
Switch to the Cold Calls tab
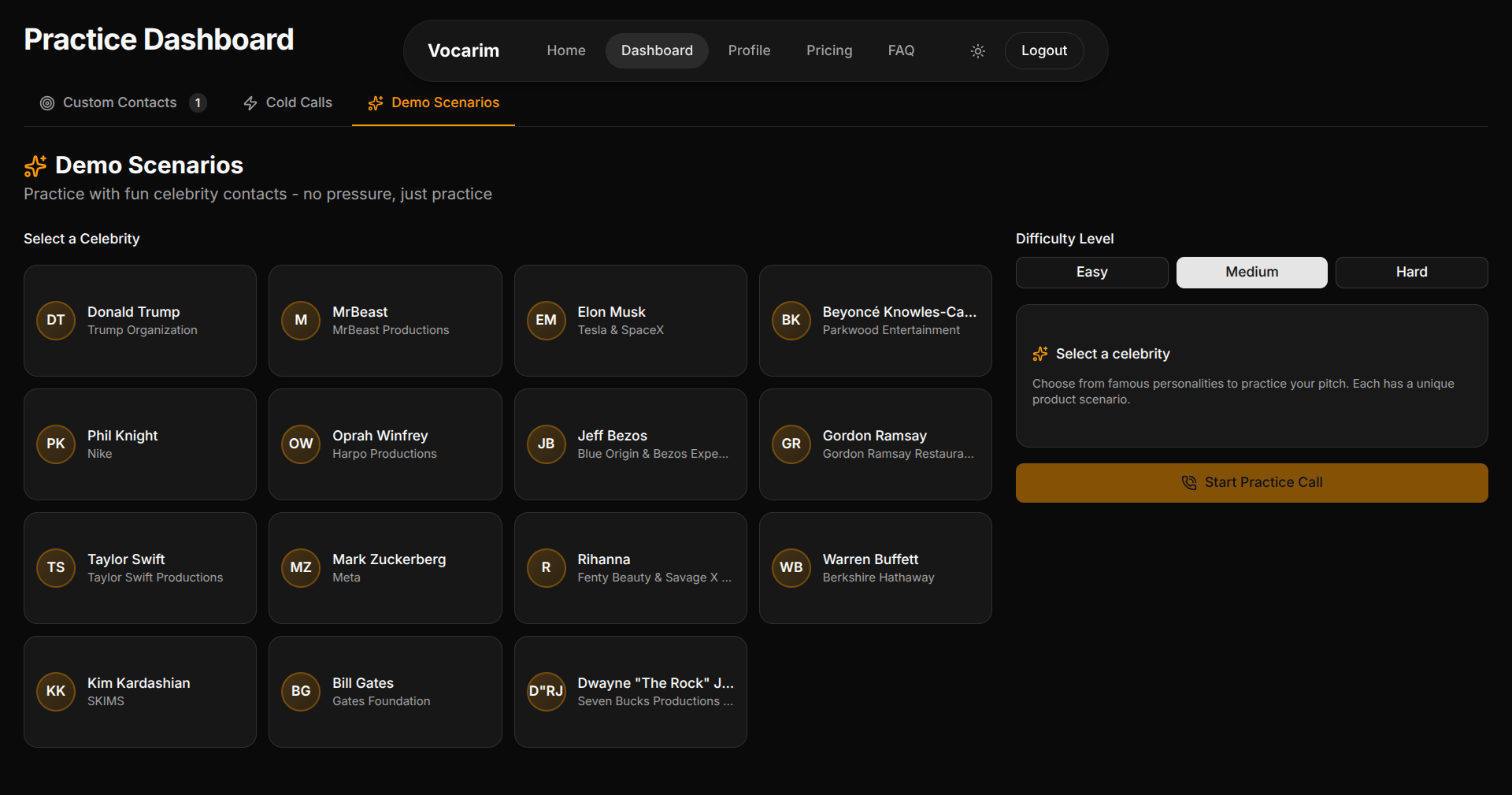[287, 103]
